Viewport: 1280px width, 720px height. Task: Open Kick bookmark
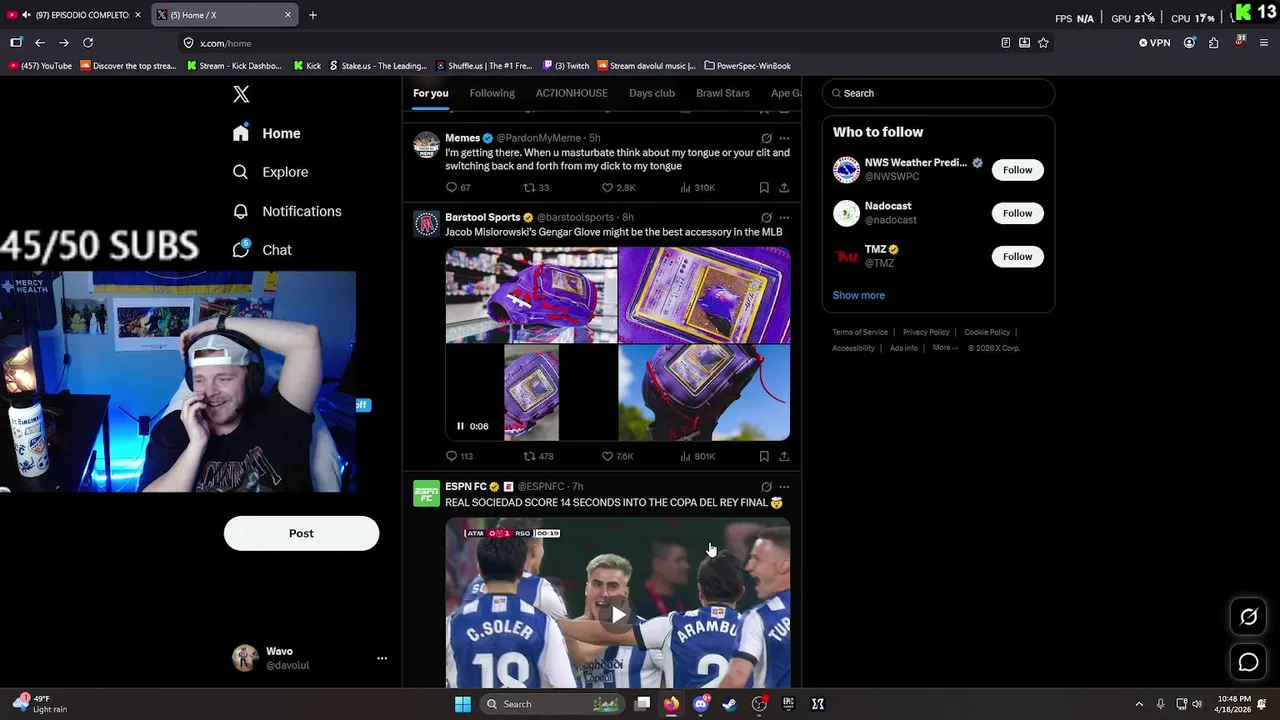(307, 66)
